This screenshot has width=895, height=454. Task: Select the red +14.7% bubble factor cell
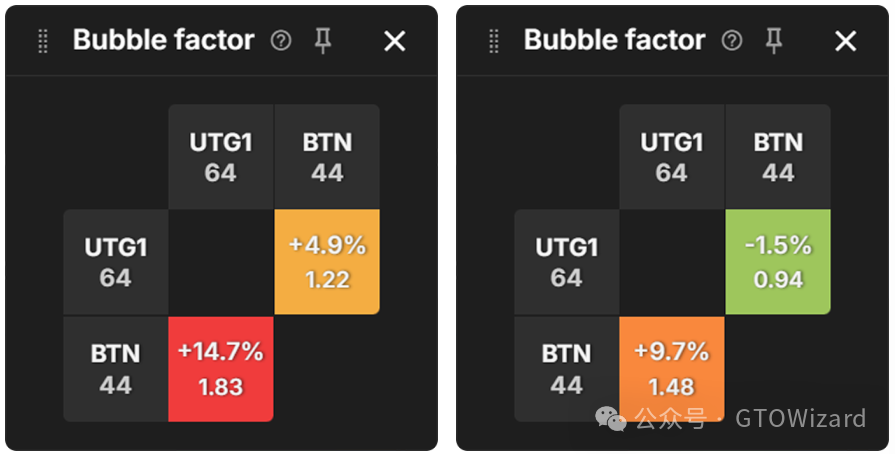pyautogui.click(x=220, y=368)
